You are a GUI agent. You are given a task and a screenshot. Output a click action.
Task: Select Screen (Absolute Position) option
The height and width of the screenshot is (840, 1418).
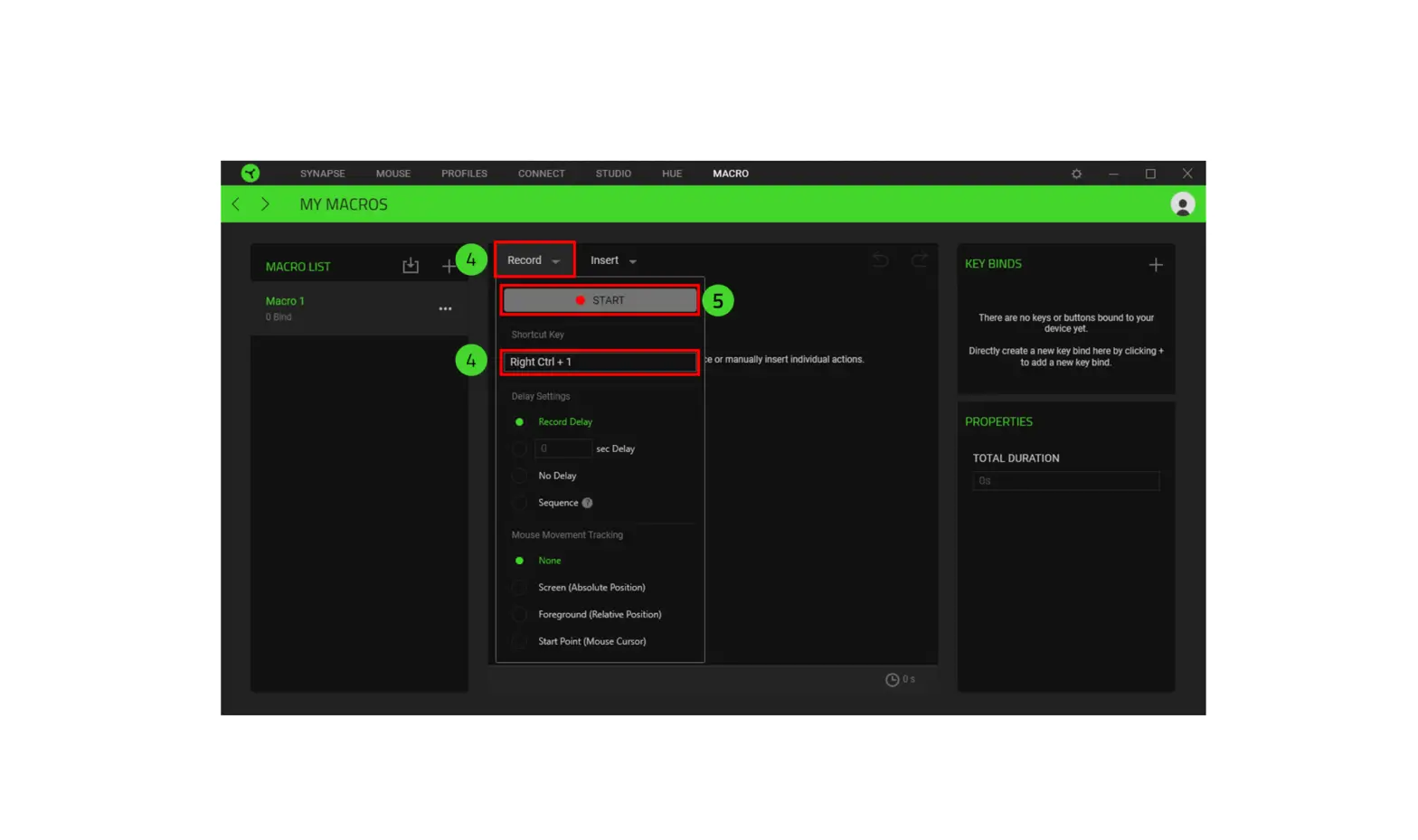click(519, 588)
